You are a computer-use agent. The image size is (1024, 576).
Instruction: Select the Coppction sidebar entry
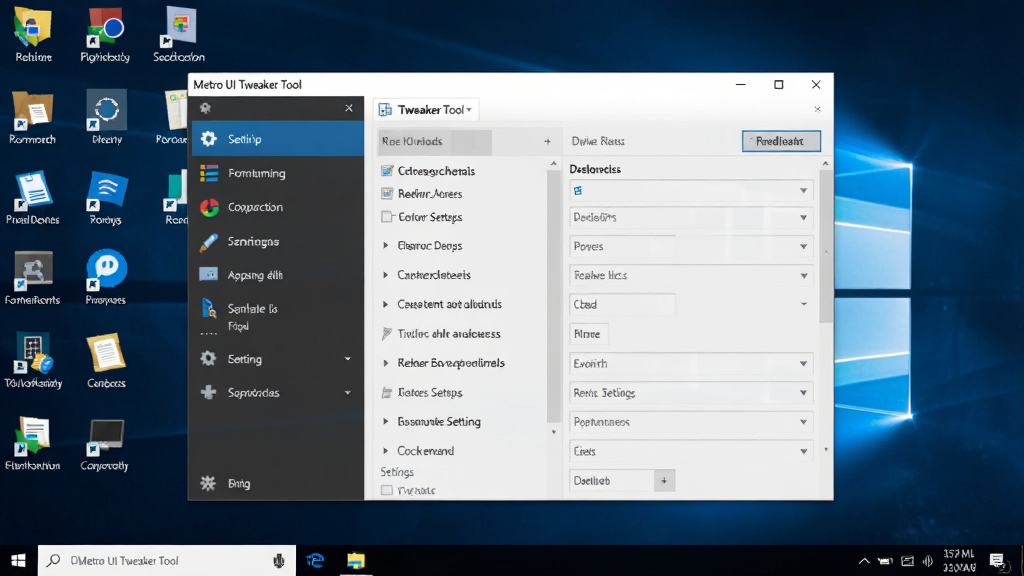click(278, 207)
